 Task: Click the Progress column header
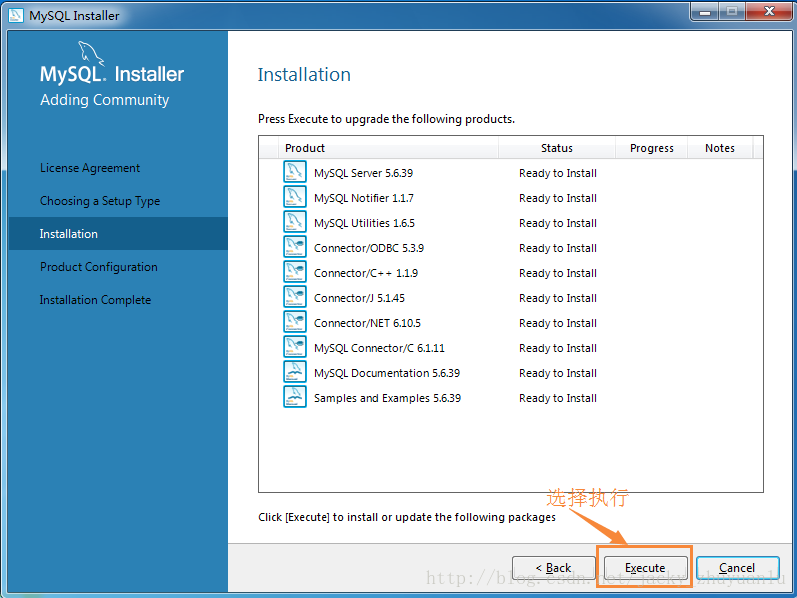652,148
